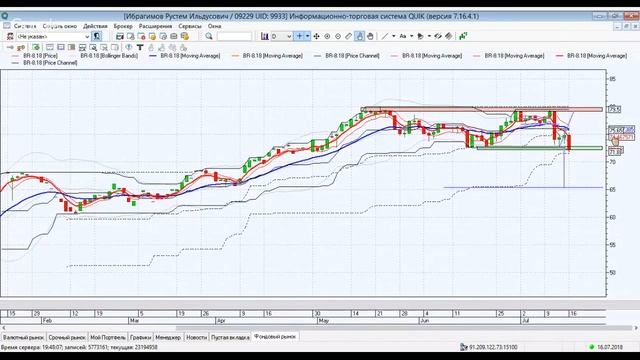This screenshot has height=360, width=640.
Task: Select the Фондовый рынок tab
Action: [x=275, y=337]
